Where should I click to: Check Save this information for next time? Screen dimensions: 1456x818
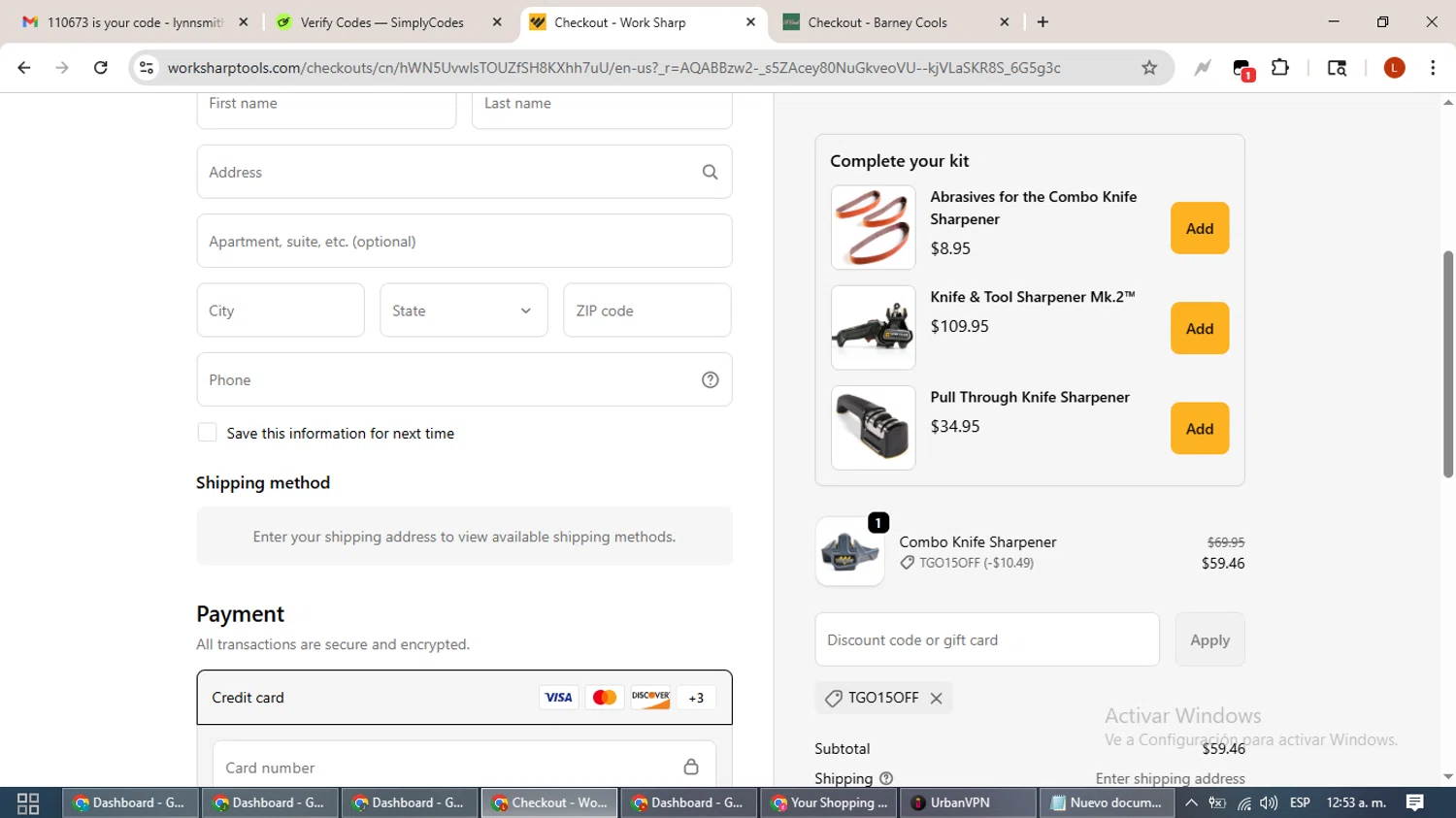207,433
